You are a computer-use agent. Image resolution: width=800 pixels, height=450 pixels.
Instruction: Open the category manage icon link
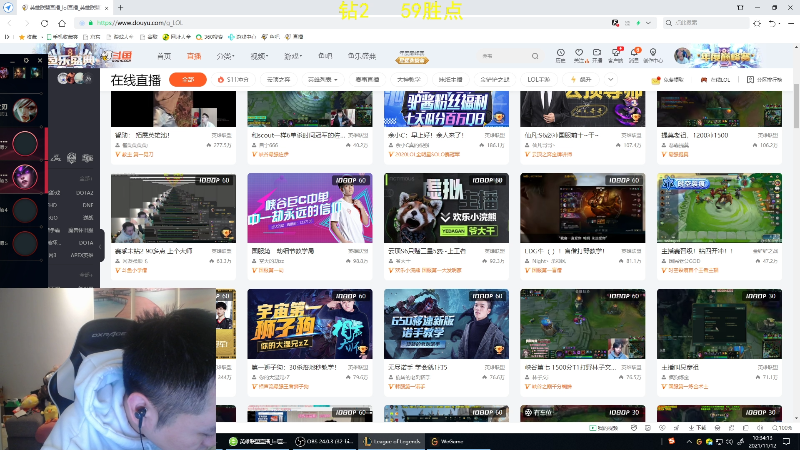click(764, 80)
